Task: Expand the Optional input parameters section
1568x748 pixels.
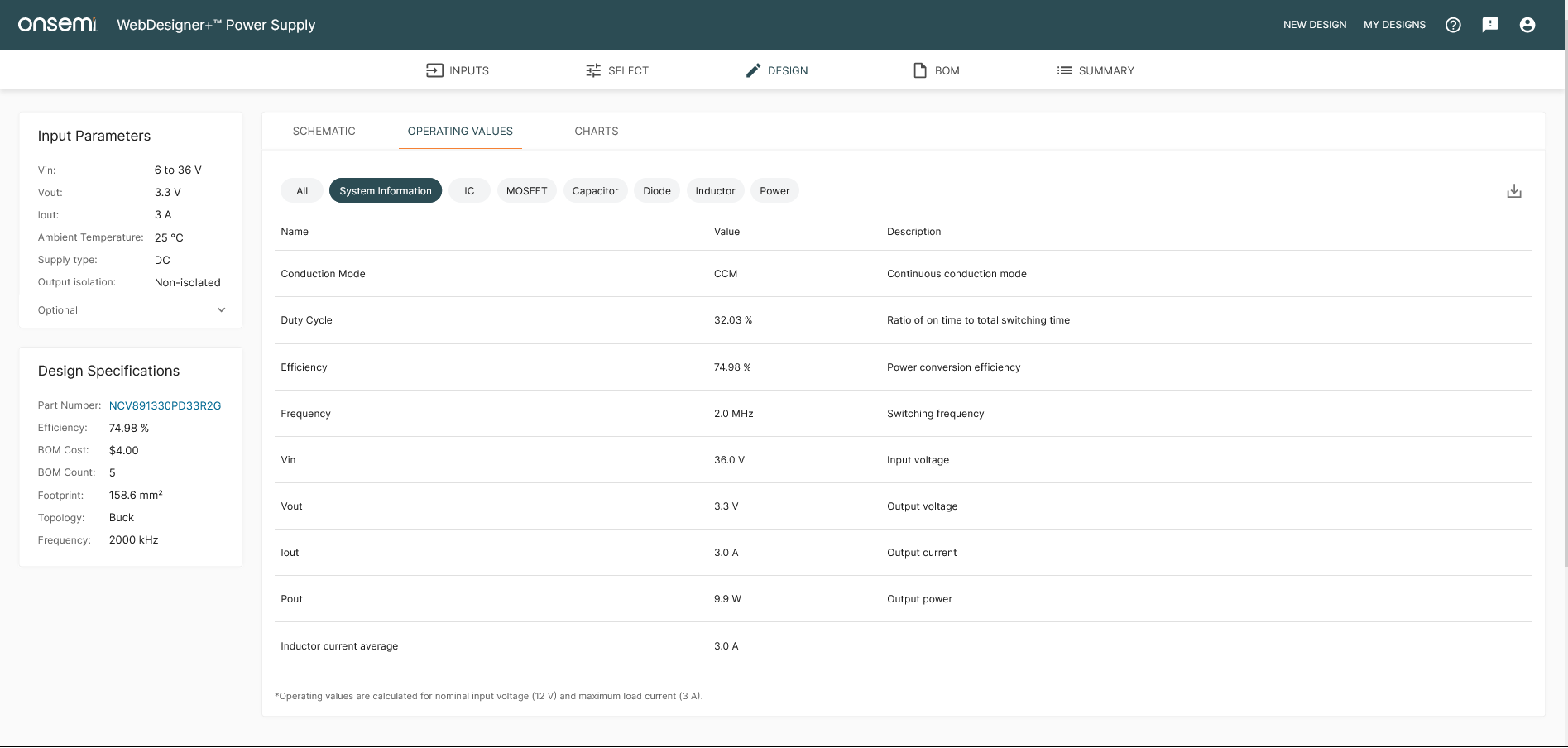Action: pos(221,310)
